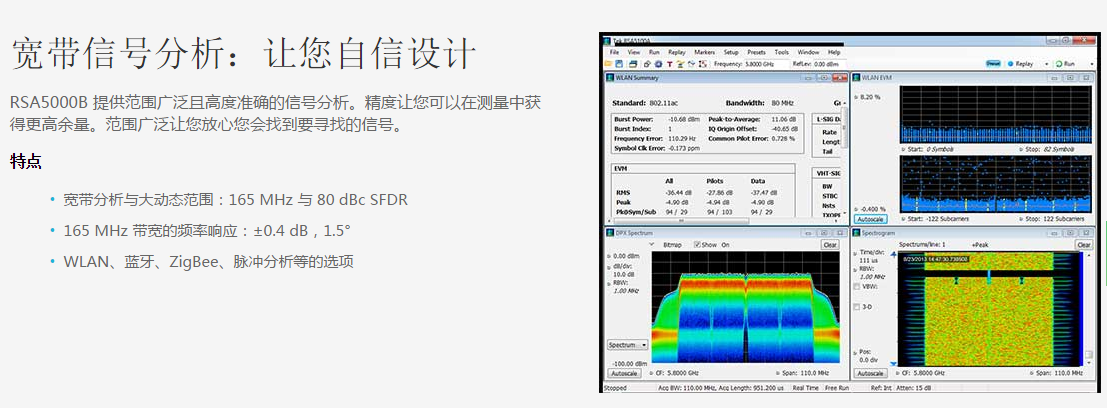Open the Presets menu
Screen dimensions: 1107x408
(x=756, y=52)
